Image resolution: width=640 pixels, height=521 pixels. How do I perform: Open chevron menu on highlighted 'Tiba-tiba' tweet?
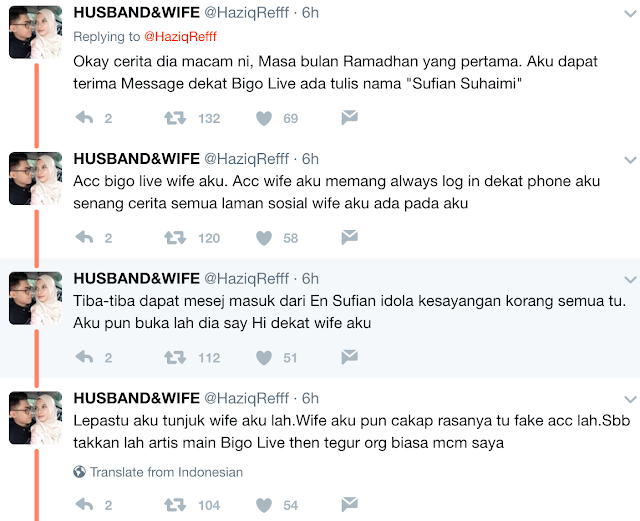(x=631, y=280)
